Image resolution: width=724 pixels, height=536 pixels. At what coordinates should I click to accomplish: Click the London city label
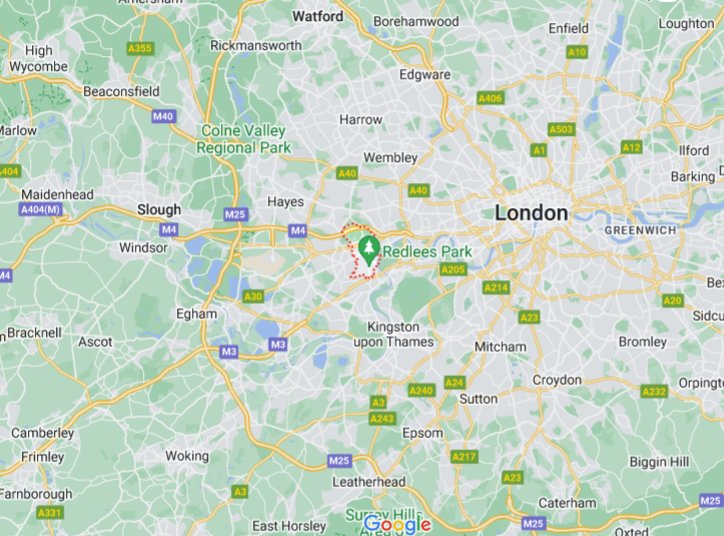531,213
